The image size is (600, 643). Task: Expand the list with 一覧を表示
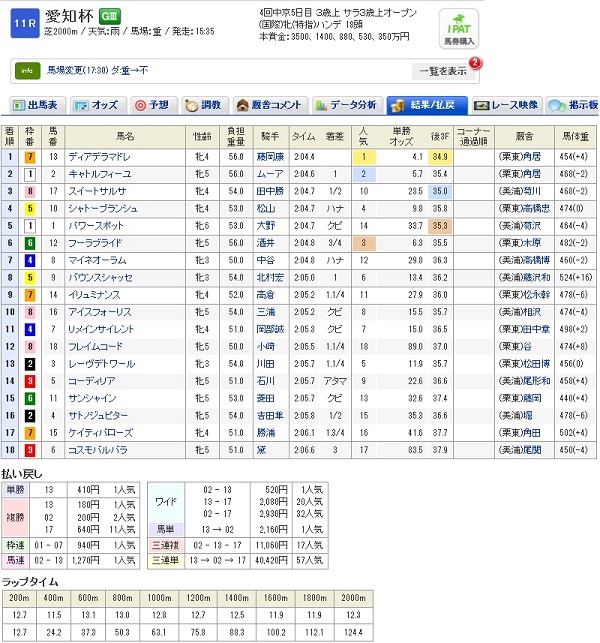pos(440,71)
